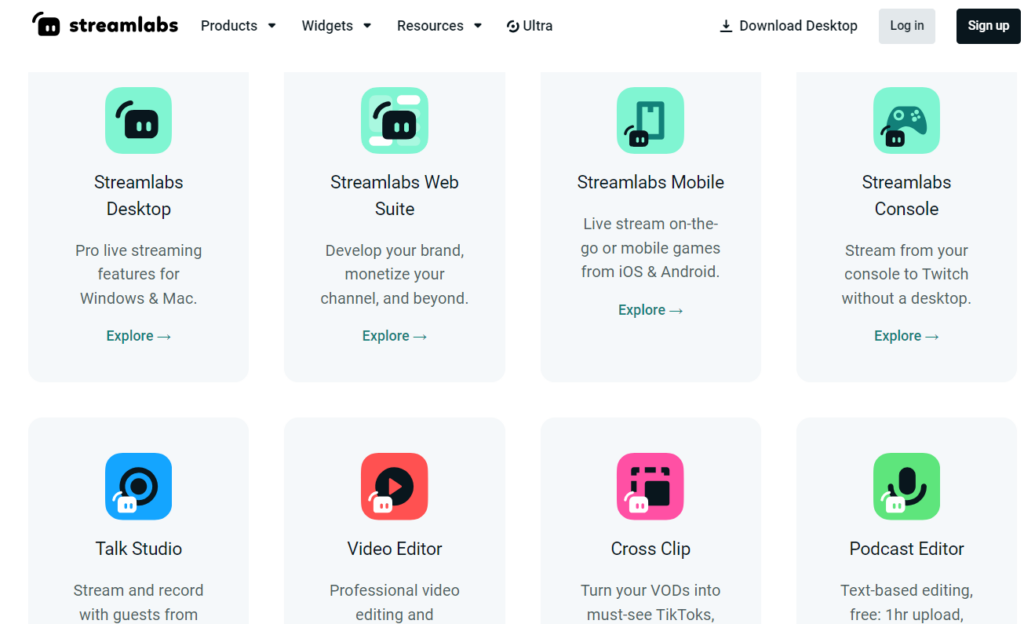Click the Talk Studio icon
The width and height of the screenshot is (1024, 624).
click(x=138, y=486)
